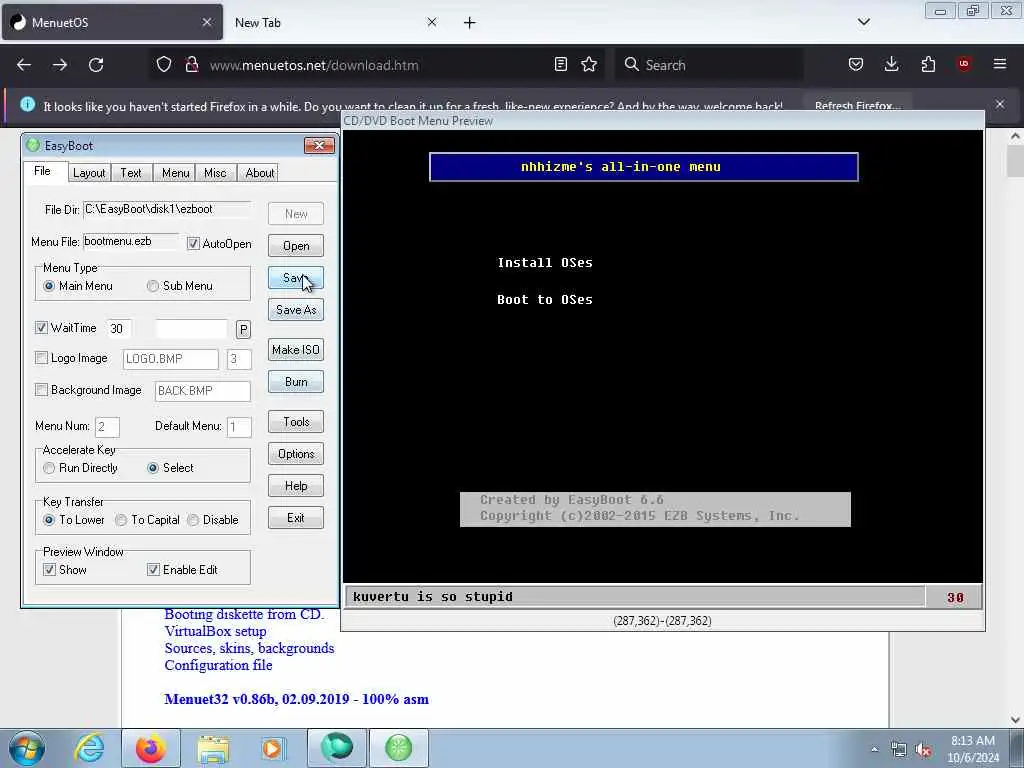Viewport: 1024px width, 768px height.
Task: Select the Main Menu radio button
Action: tap(49, 286)
